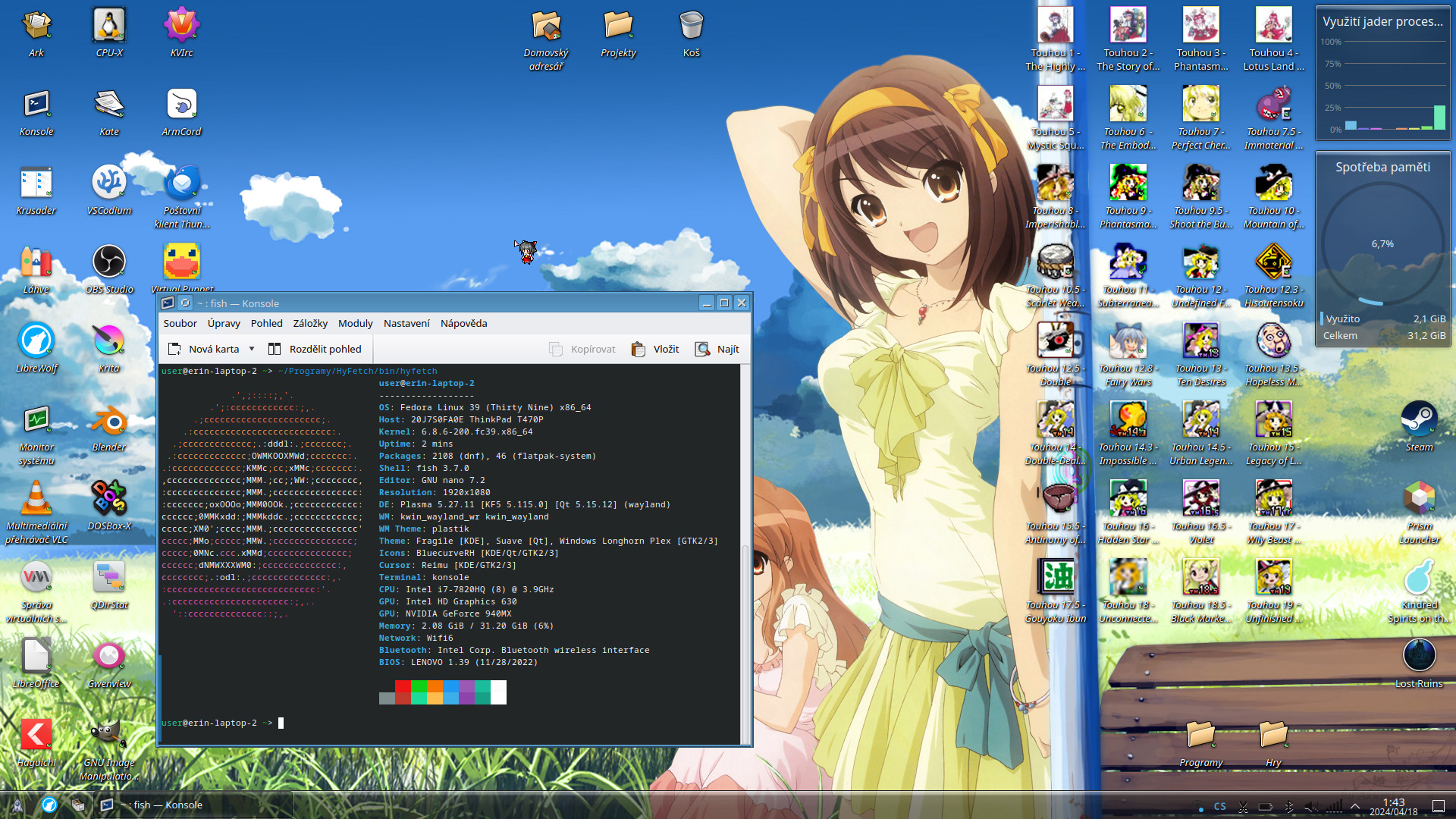Open Touhou 10 Mountain of Faith icon
This screenshot has width=1456, height=819.
(x=1273, y=197)
